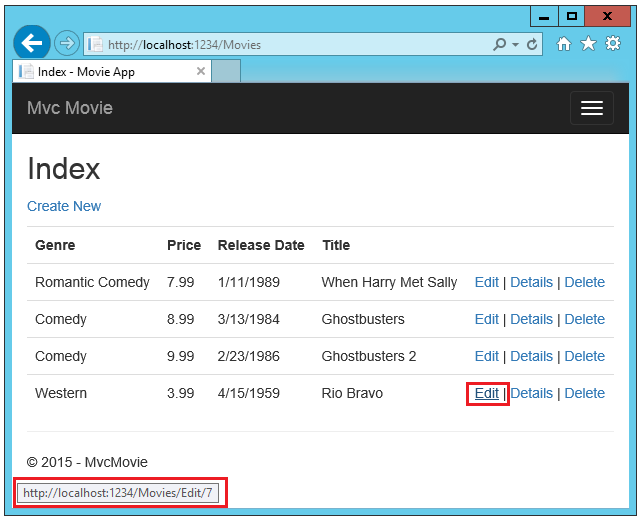
Task: Click the search magnifier icon in address bar
Action: [500, 44]
